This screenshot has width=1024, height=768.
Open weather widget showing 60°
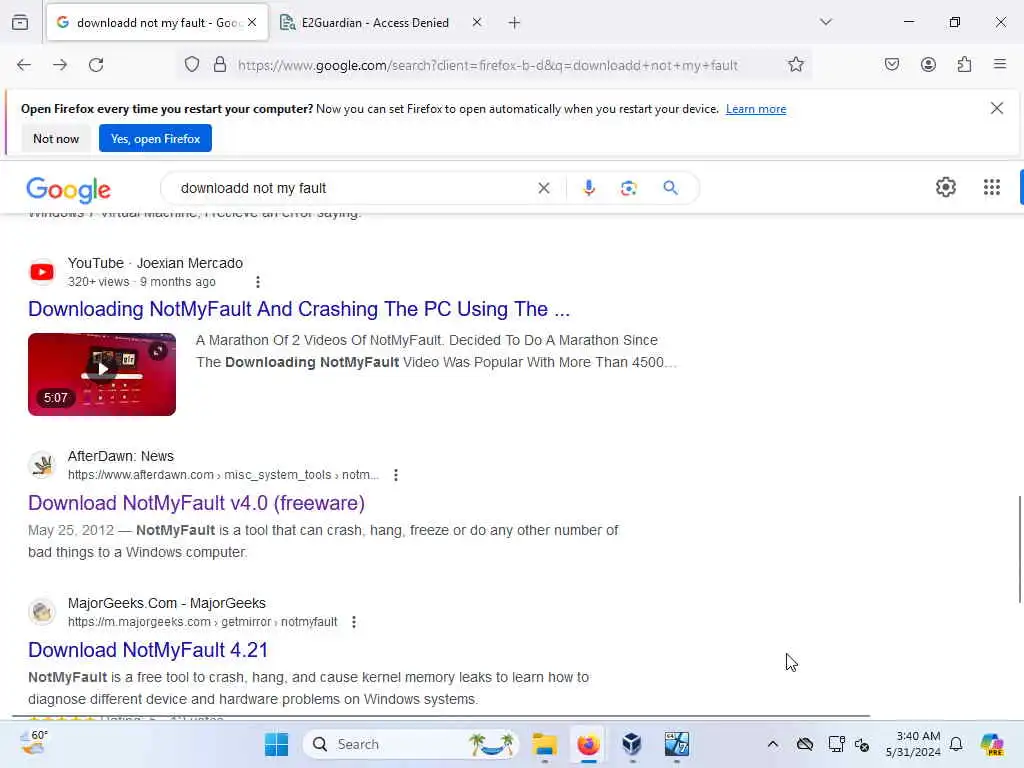coord(33,743)
